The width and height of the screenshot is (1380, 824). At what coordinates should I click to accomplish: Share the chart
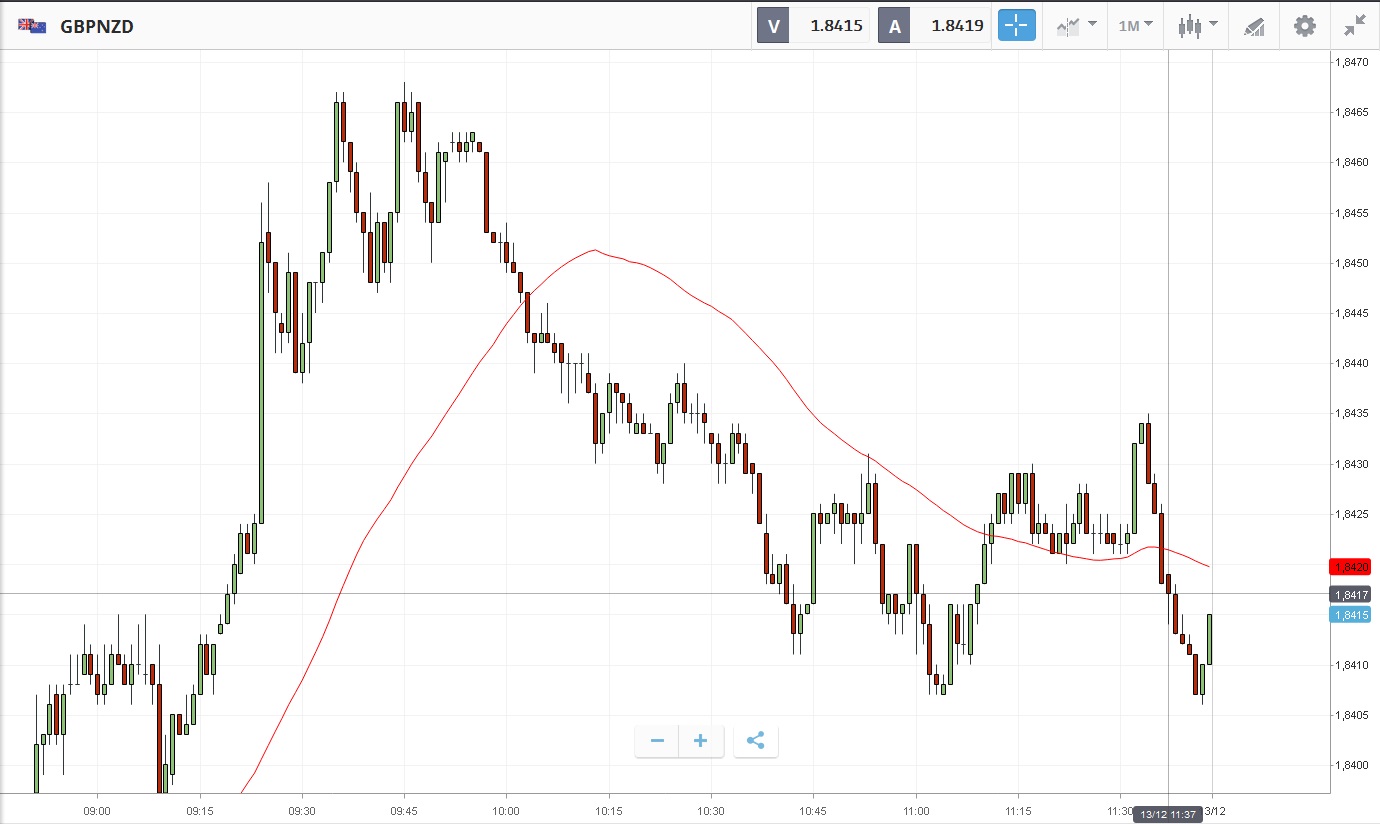pyautogui.click(x=756, y=741)
